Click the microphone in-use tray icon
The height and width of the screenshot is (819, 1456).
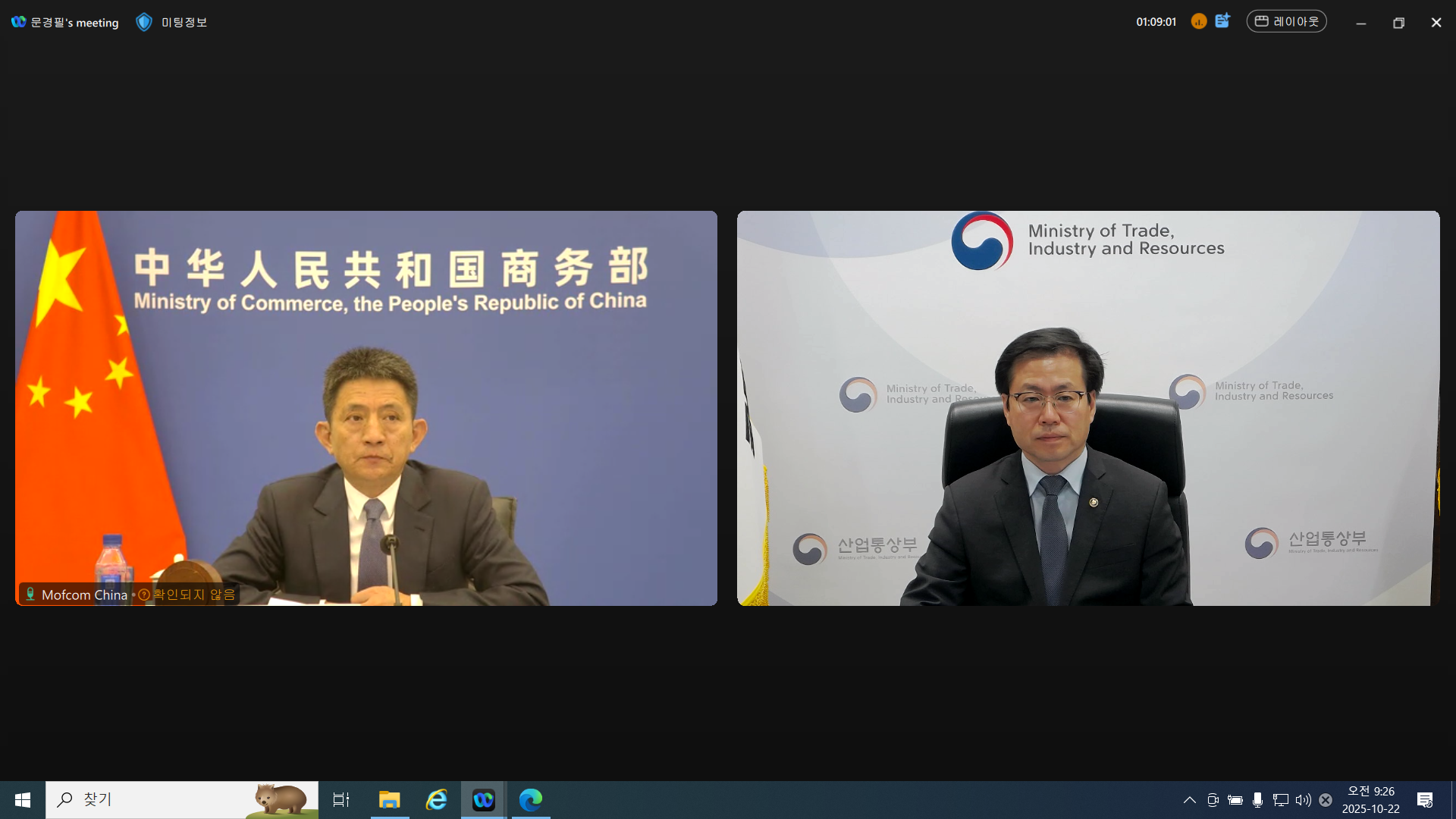(x=1258, y=800)
